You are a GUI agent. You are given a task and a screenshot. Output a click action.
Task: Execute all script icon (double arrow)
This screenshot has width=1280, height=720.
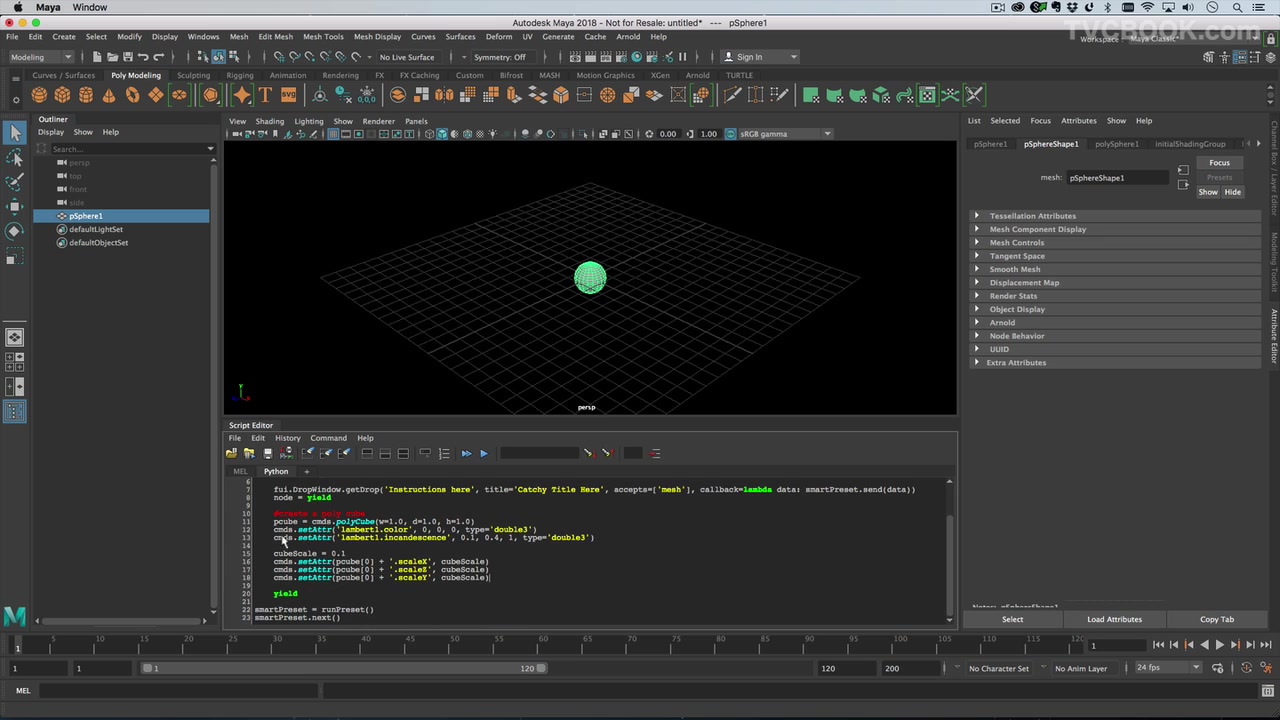tap(466, 453)
